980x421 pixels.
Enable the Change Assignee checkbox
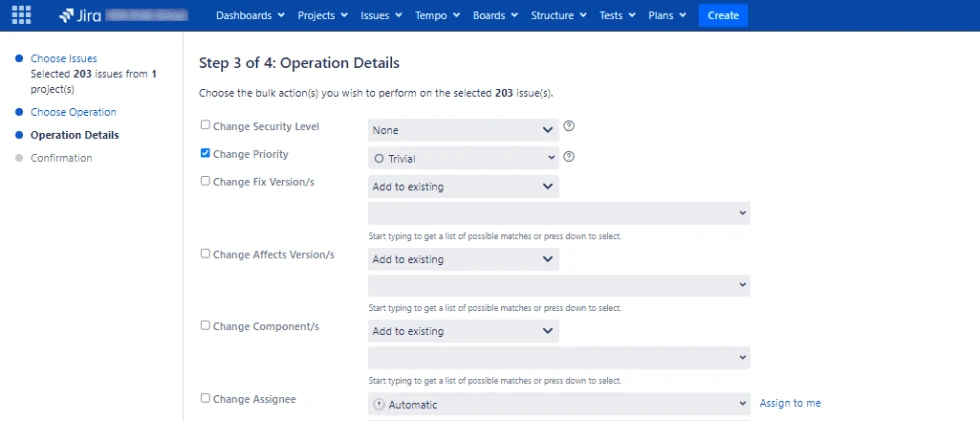pyautogui.click(x=205, y=398)
